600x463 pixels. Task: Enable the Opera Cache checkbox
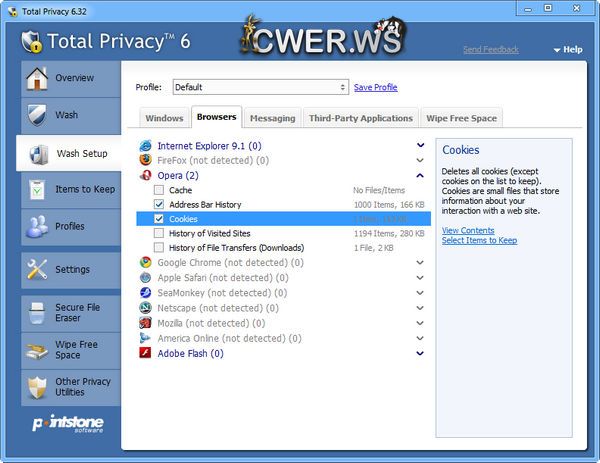[x=158, y=190]
